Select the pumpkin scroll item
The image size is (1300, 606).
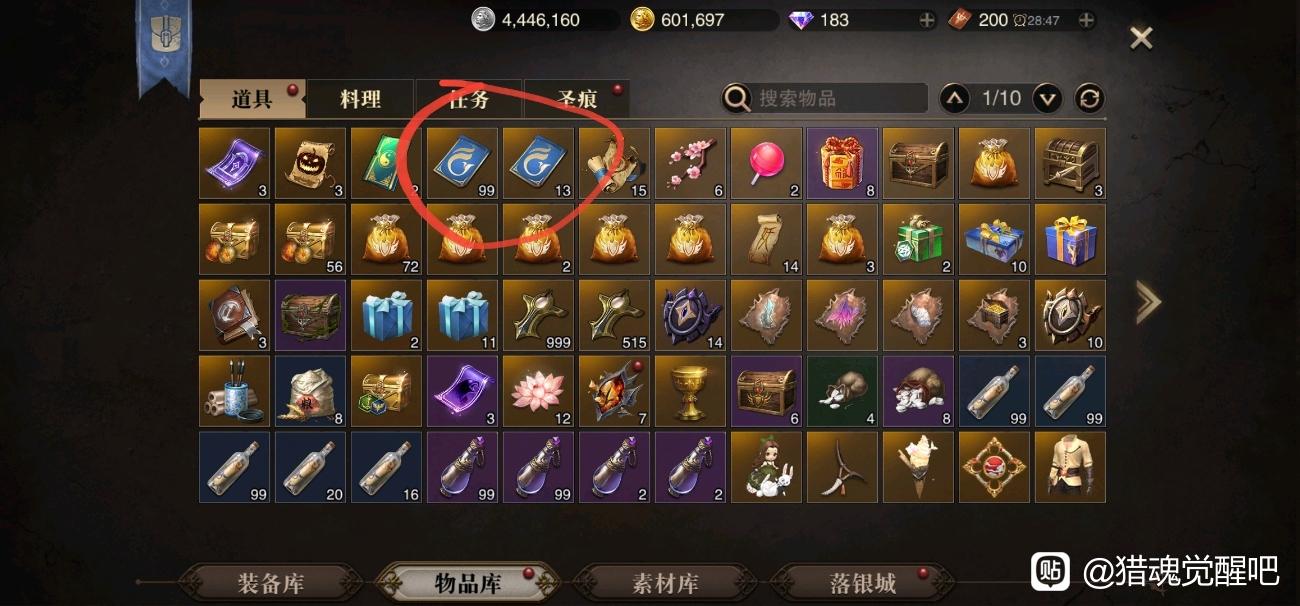click(310, 163)
